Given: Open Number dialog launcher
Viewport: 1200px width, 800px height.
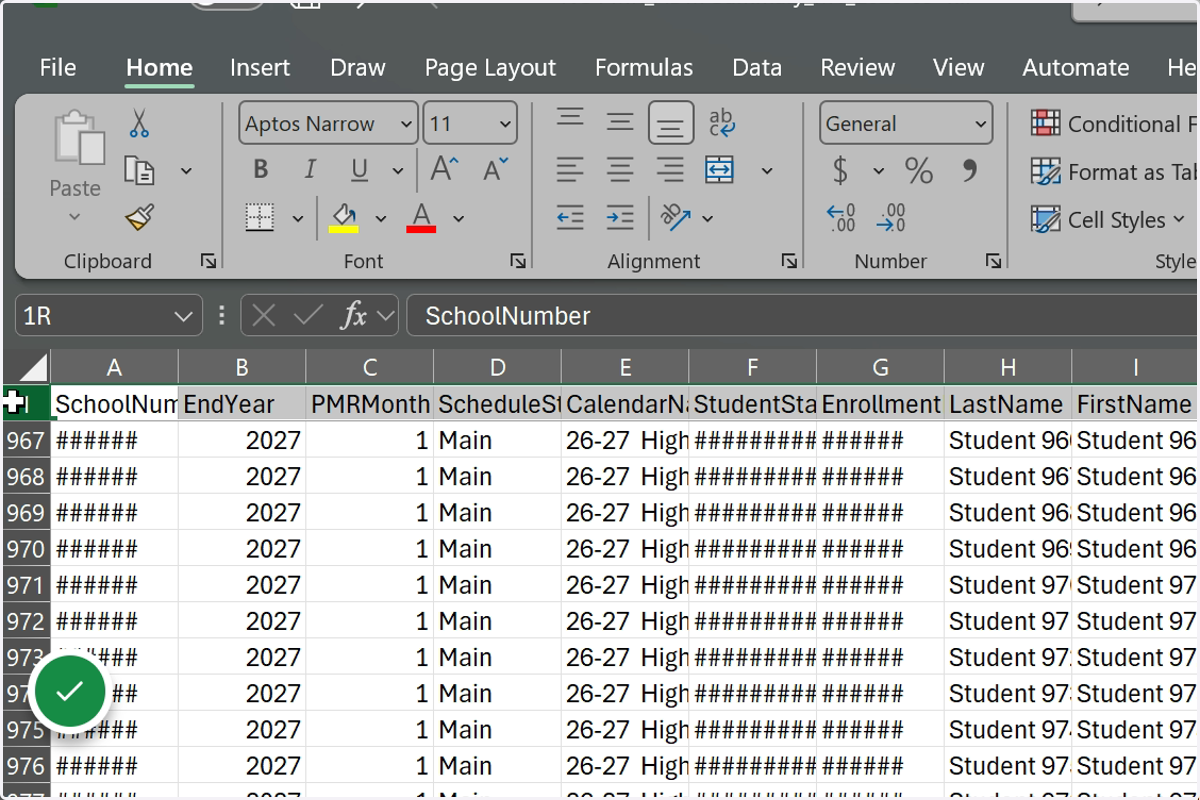Looking at the screenshot, I should tap(993, 261).
